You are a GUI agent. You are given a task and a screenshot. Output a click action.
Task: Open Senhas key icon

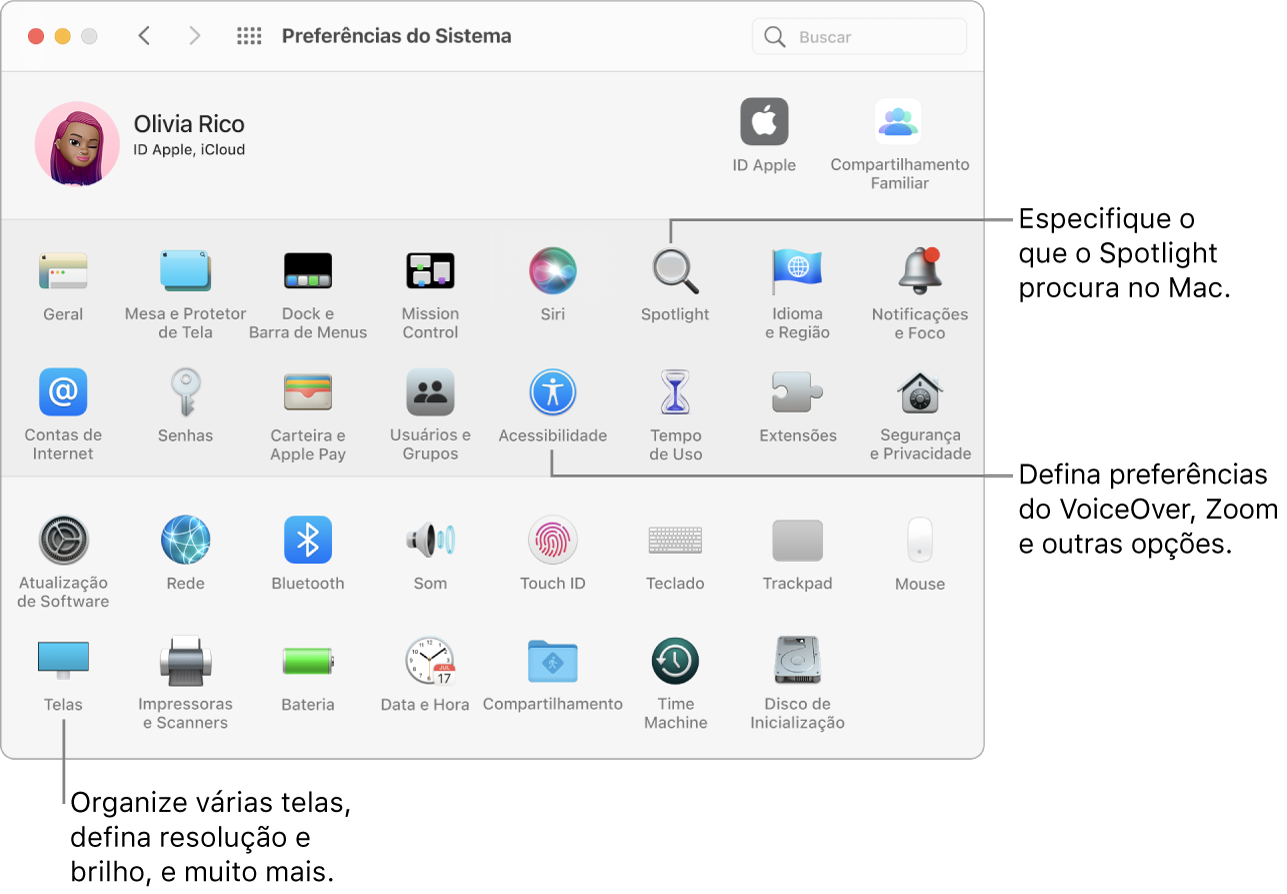[x=185, y=392]
